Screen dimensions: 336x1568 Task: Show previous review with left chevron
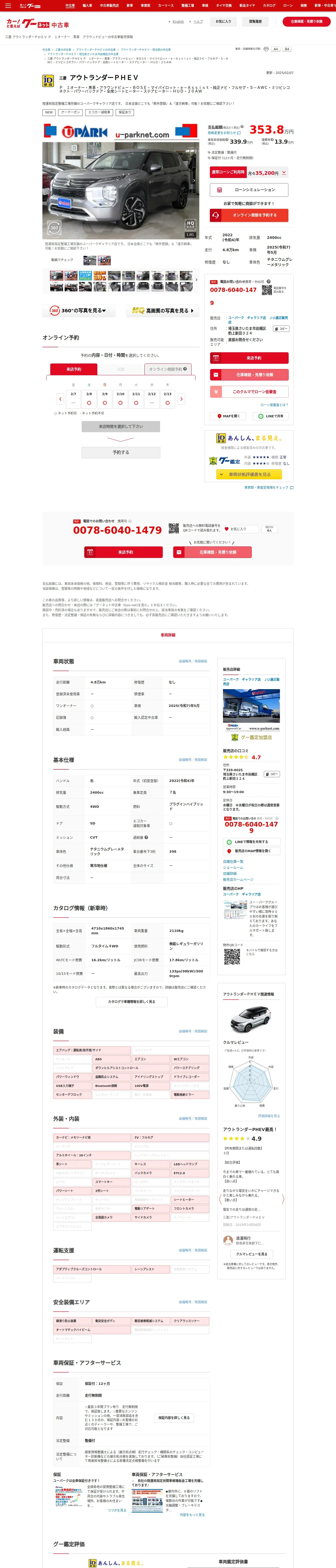coord(220,1199)
